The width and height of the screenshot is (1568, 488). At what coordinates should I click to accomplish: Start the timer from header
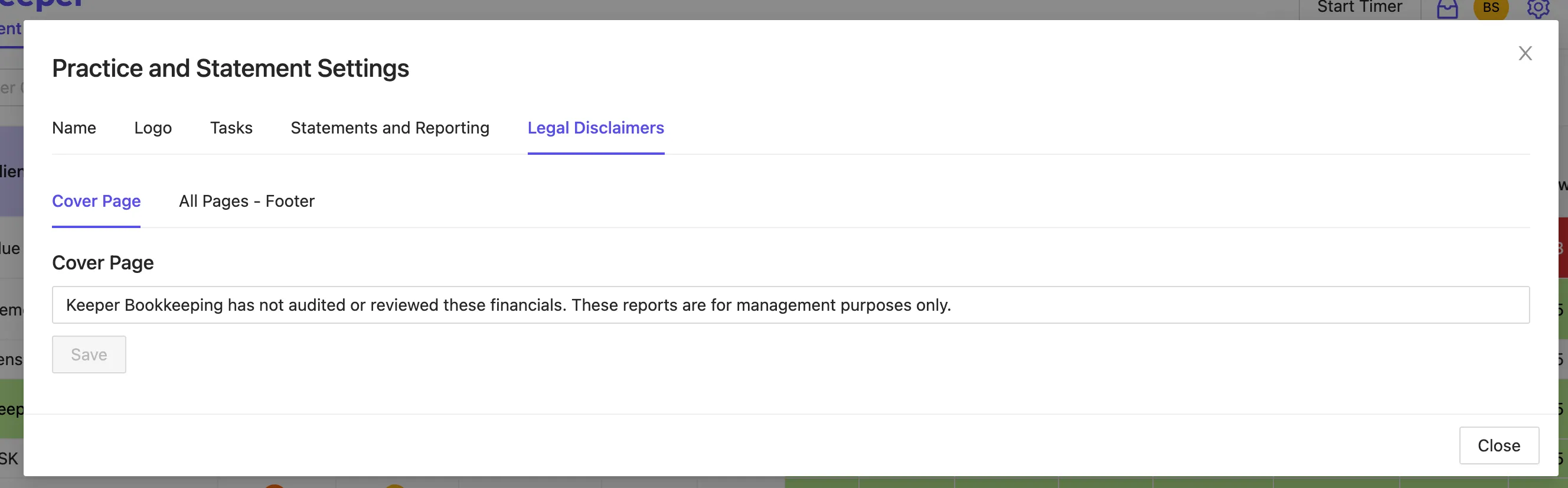[x=1359, y=7]
